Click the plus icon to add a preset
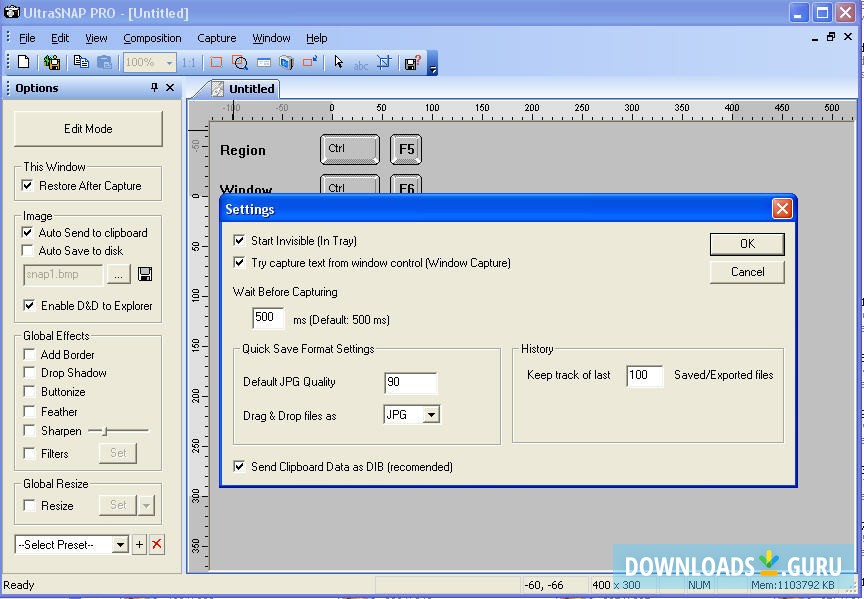The height and width of the screenshot is (599, 864). tap(139, 545)
